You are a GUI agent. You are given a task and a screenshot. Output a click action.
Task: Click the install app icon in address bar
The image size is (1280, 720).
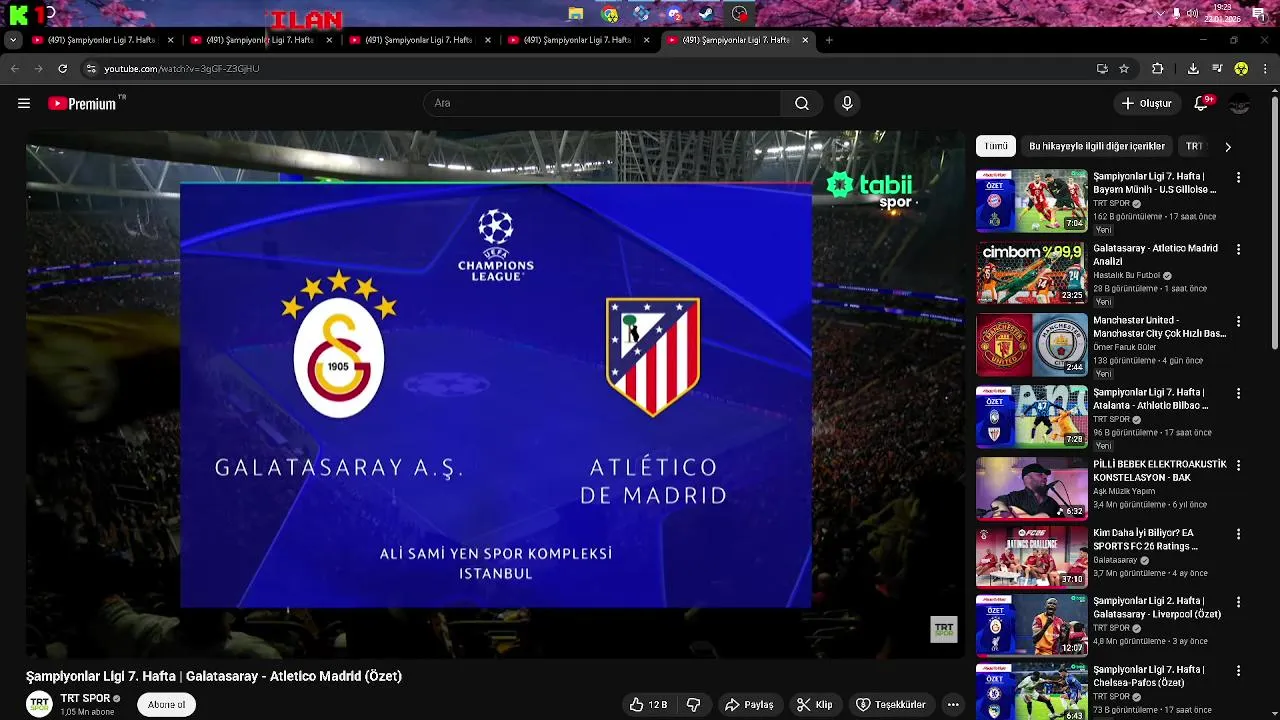click(1102, 69)
